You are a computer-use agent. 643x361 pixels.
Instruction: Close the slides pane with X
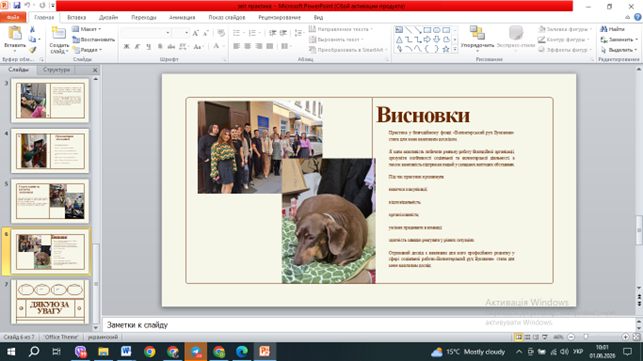pos(95,70)
